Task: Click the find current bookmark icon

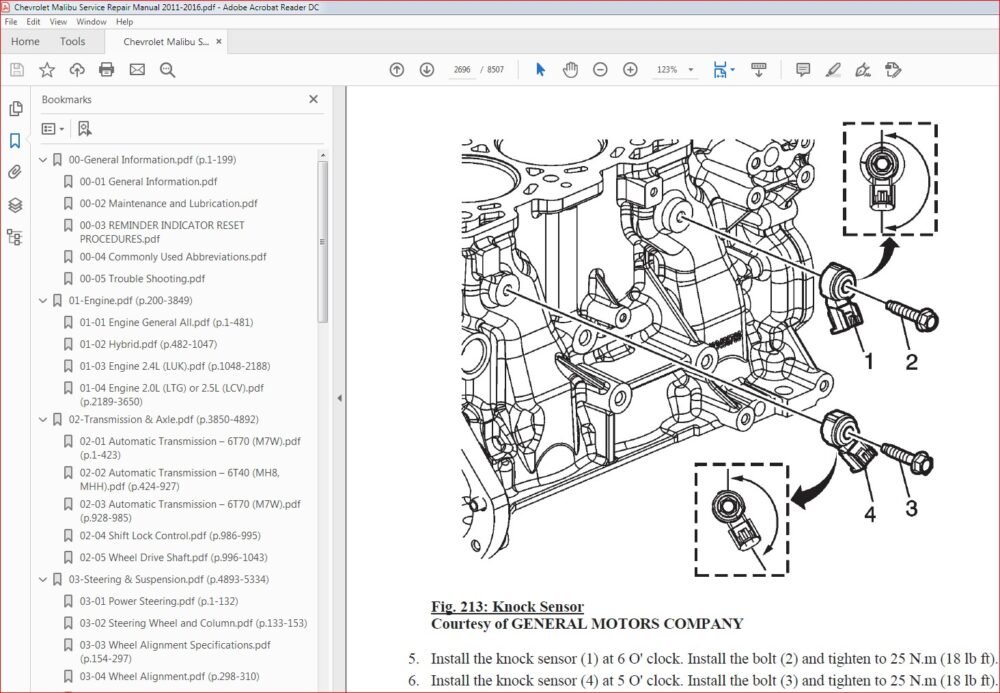Action: [84, 129]
